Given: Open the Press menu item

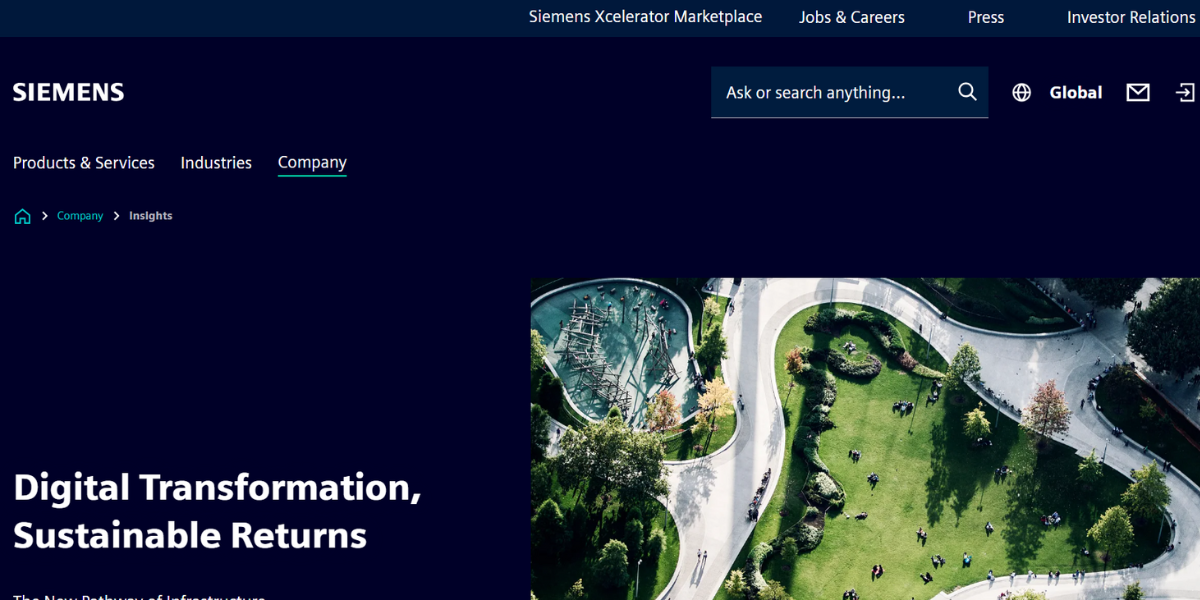Looking at the screenshot, I should pyautogui.click(x=985, y=17).
